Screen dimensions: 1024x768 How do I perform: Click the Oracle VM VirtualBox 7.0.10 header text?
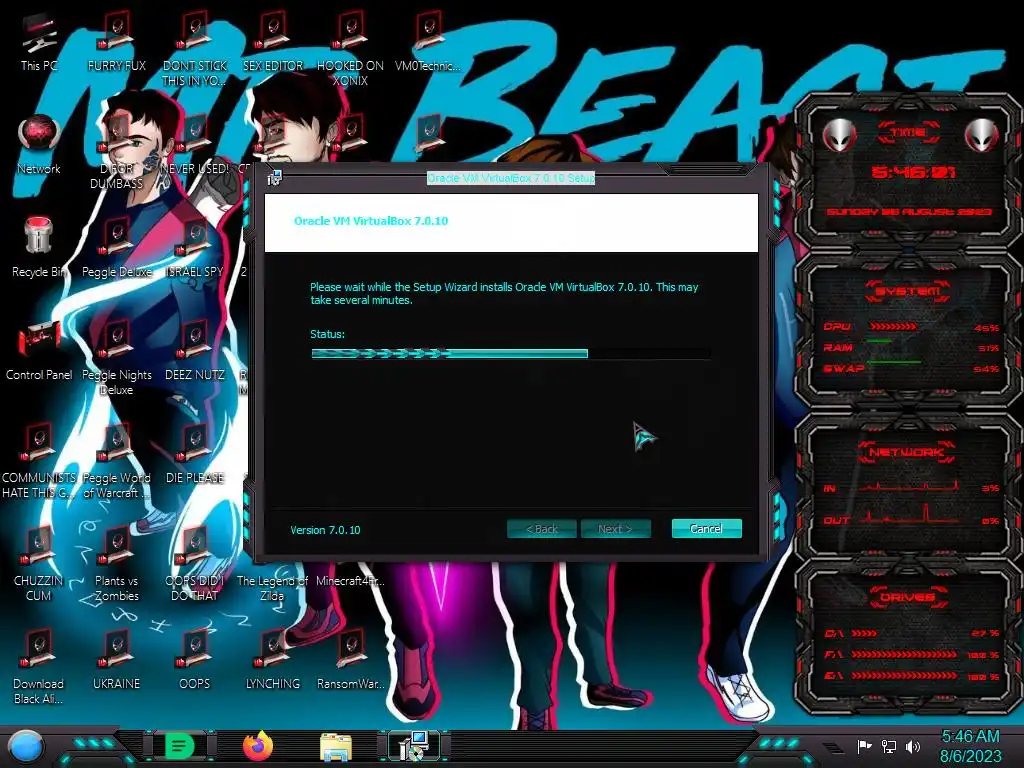point(371,221)
